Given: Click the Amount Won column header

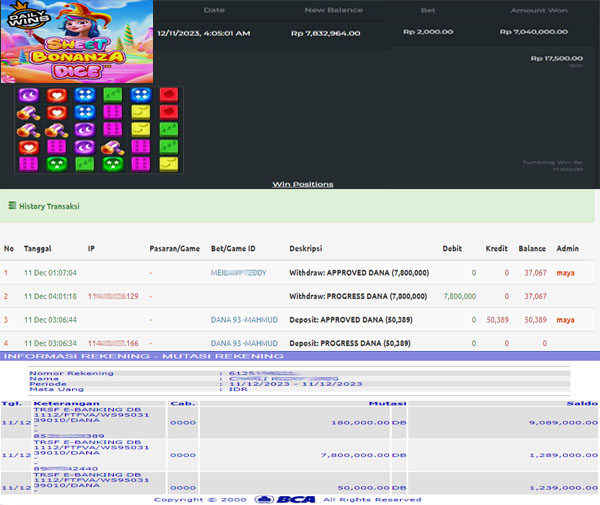Looking at the screenshot, I should pos(539,10).
